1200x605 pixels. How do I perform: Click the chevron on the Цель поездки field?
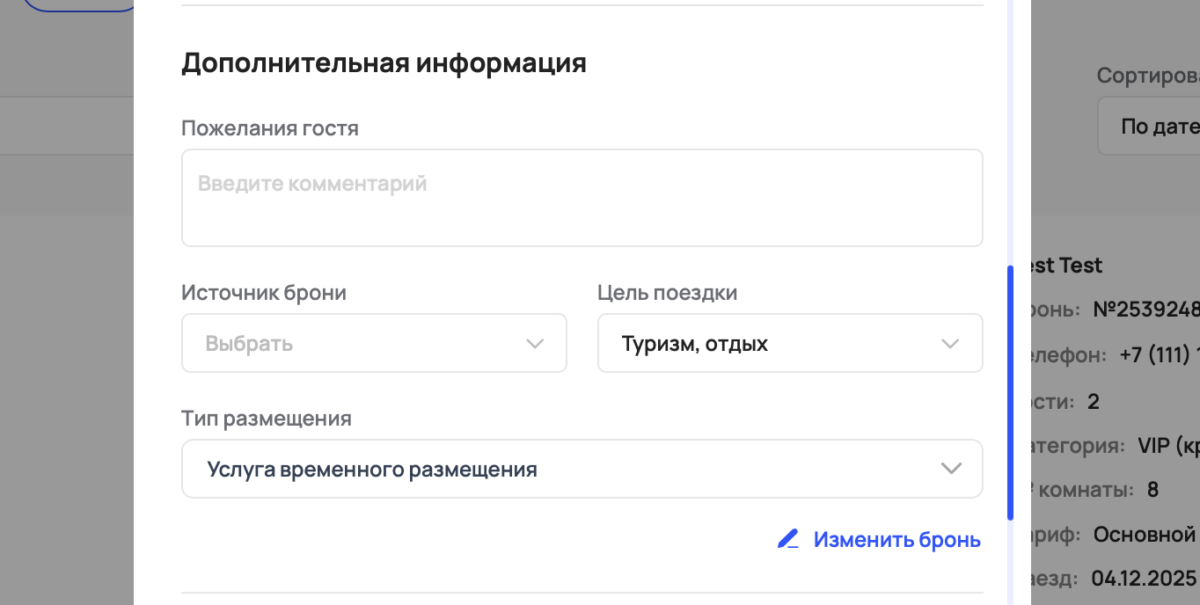(x=950, y=343)
